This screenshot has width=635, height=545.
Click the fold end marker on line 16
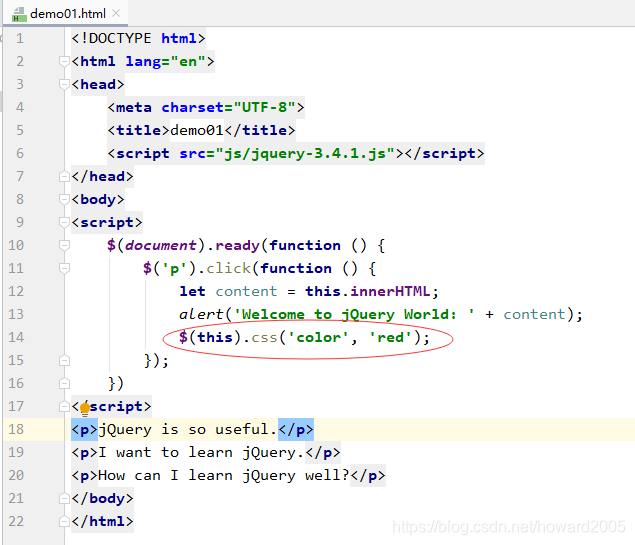pyautogui.click(x=64, y=383)
